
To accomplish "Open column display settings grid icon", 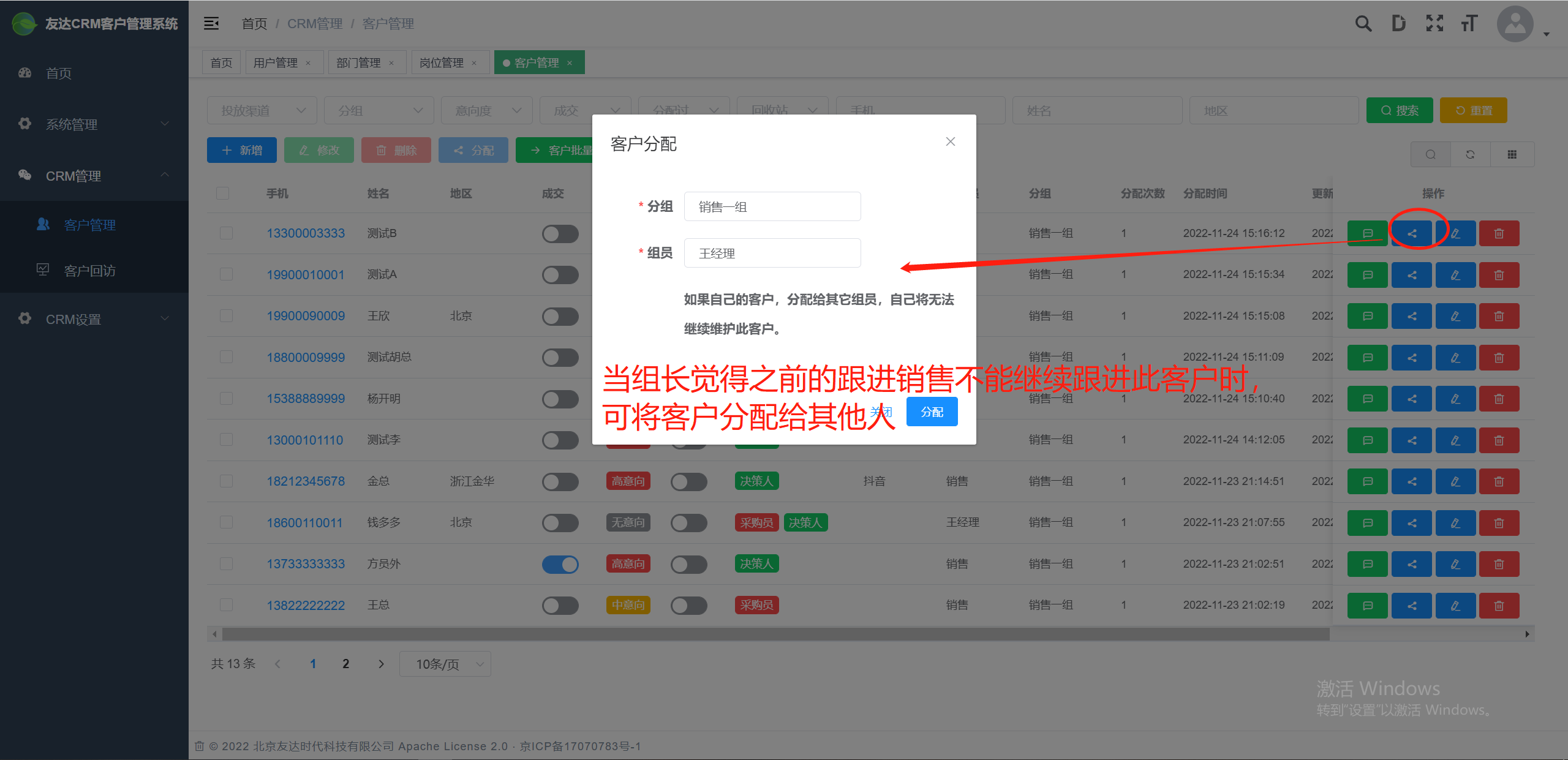I will (1512, 154).
